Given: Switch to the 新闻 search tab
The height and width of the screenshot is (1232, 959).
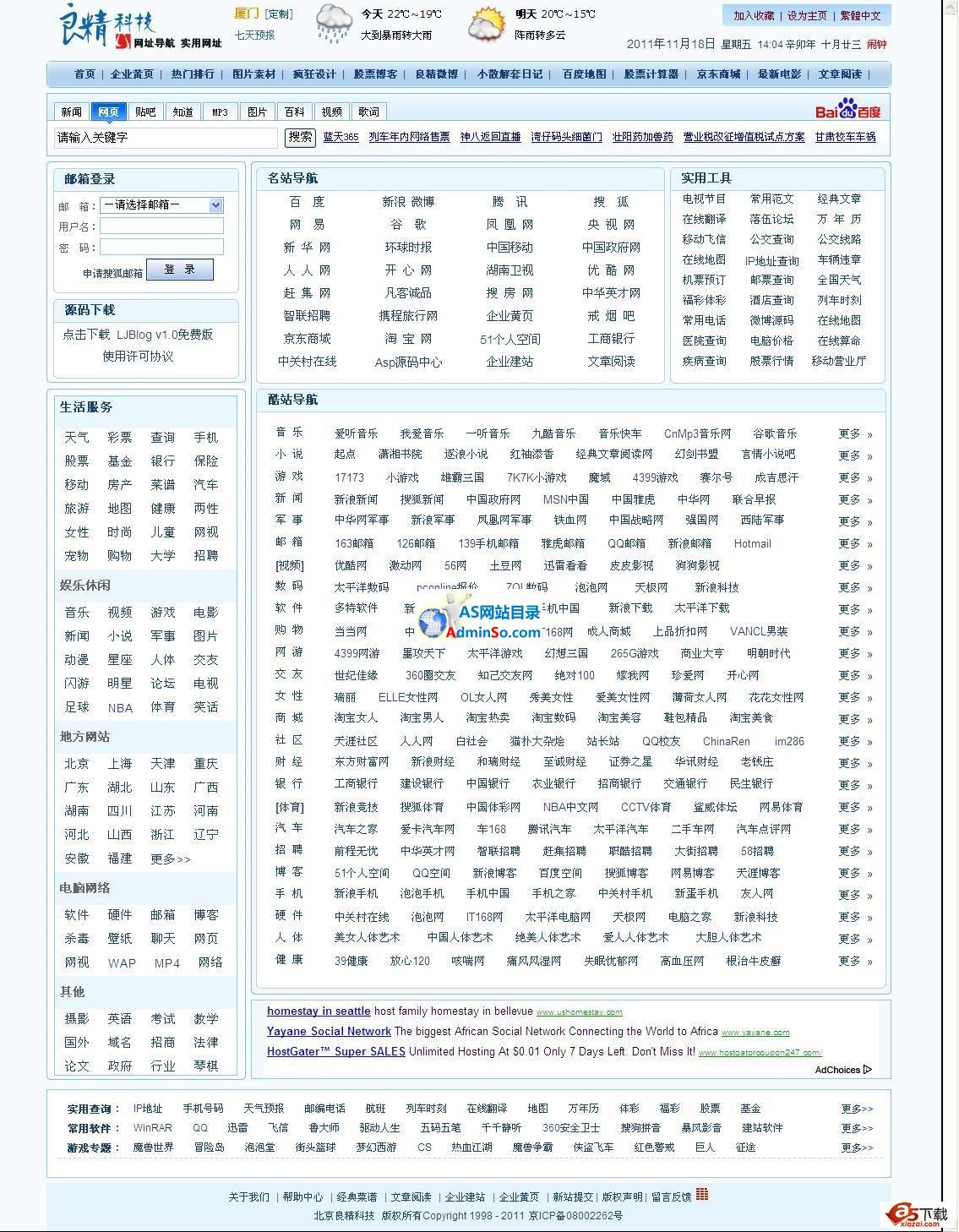Looking at the screenshot, I should point(72,112).
